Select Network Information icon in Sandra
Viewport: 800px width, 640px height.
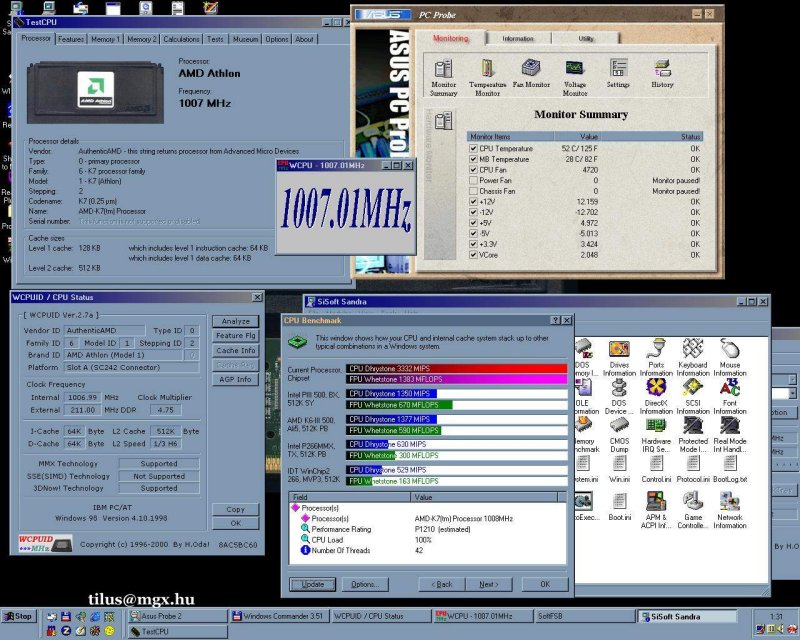(x=730, y=510)
